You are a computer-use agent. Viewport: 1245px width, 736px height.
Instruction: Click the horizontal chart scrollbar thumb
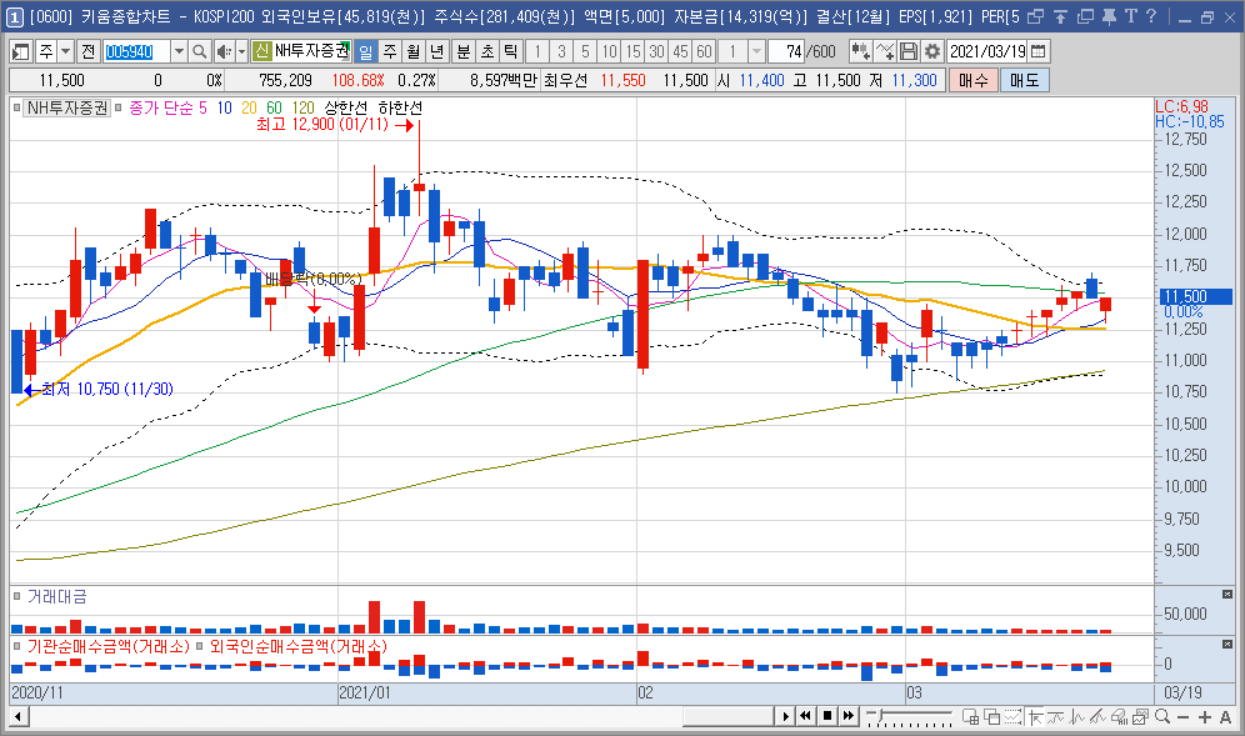pyautogui.click(x=729, y=717)
